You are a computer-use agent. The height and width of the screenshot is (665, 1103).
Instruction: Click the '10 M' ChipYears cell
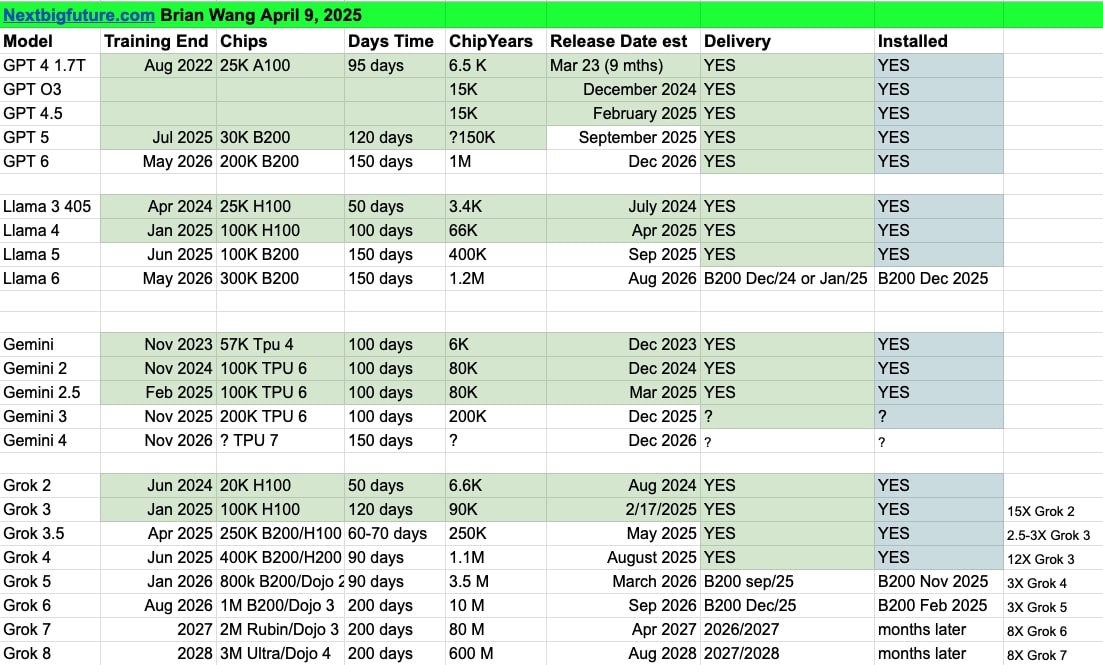[496, 605]
